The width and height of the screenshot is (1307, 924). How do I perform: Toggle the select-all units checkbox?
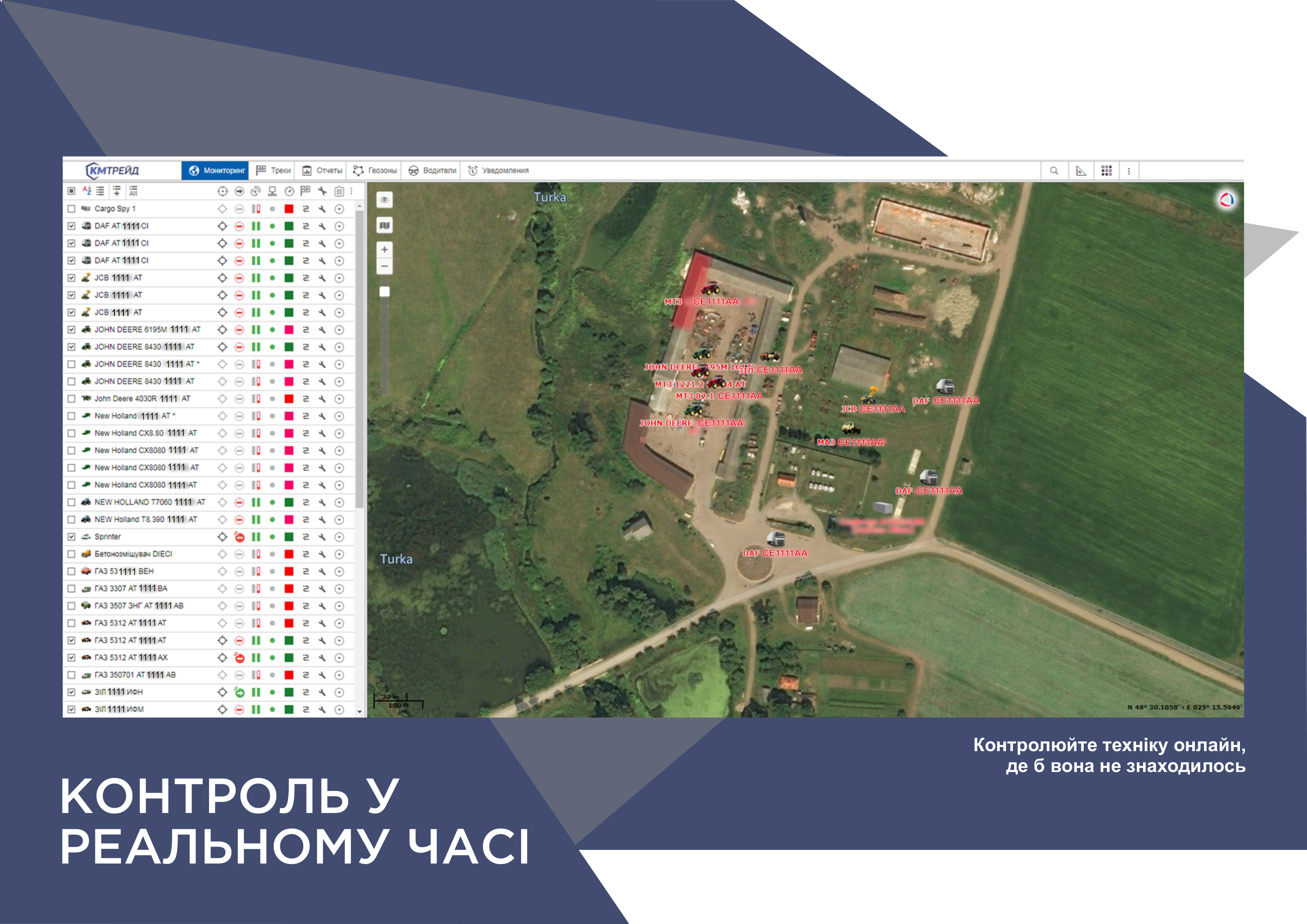[71, 191]
